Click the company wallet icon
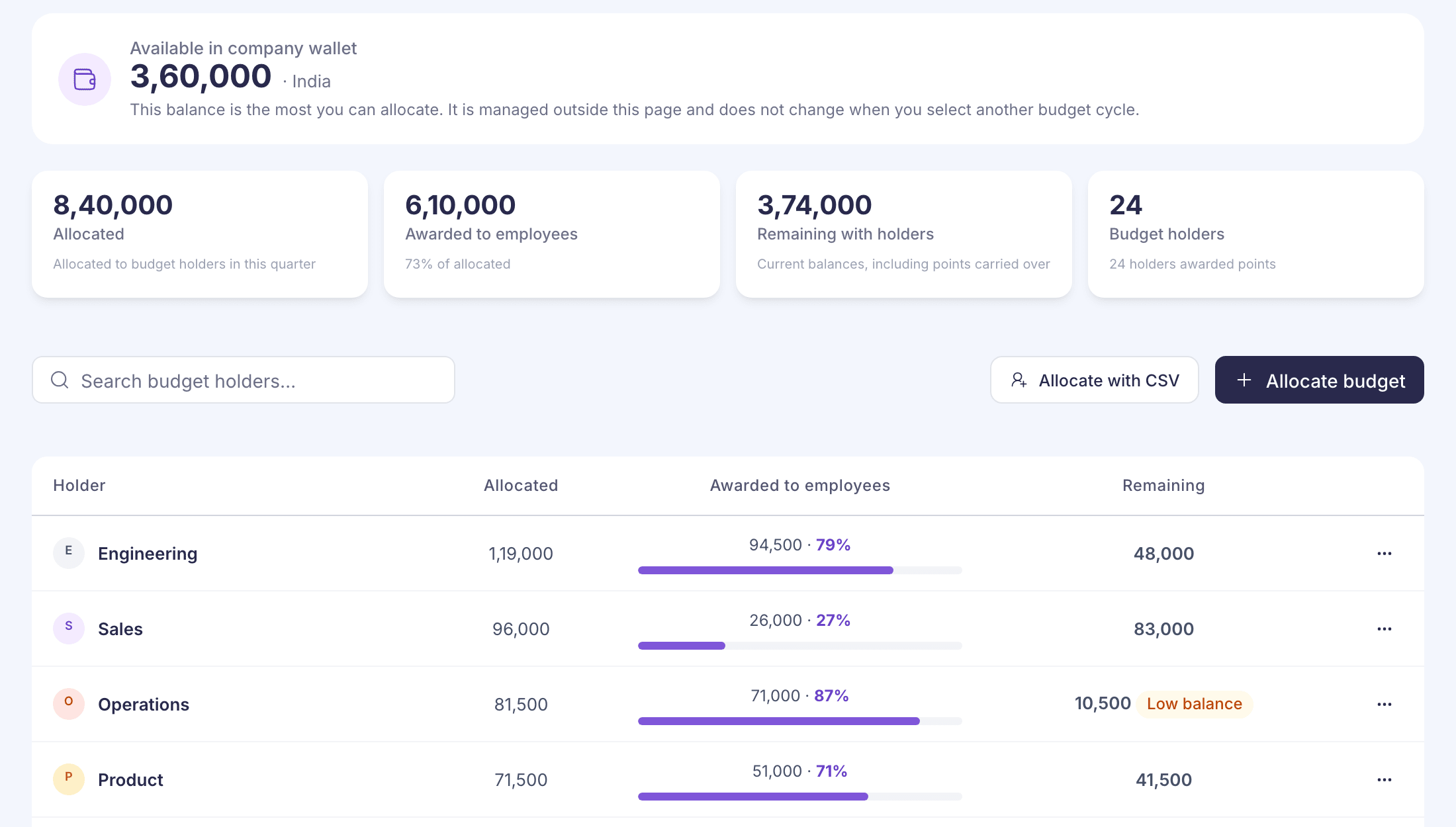1456x827 pixels. pyautogui.click(x=85, y=79)
